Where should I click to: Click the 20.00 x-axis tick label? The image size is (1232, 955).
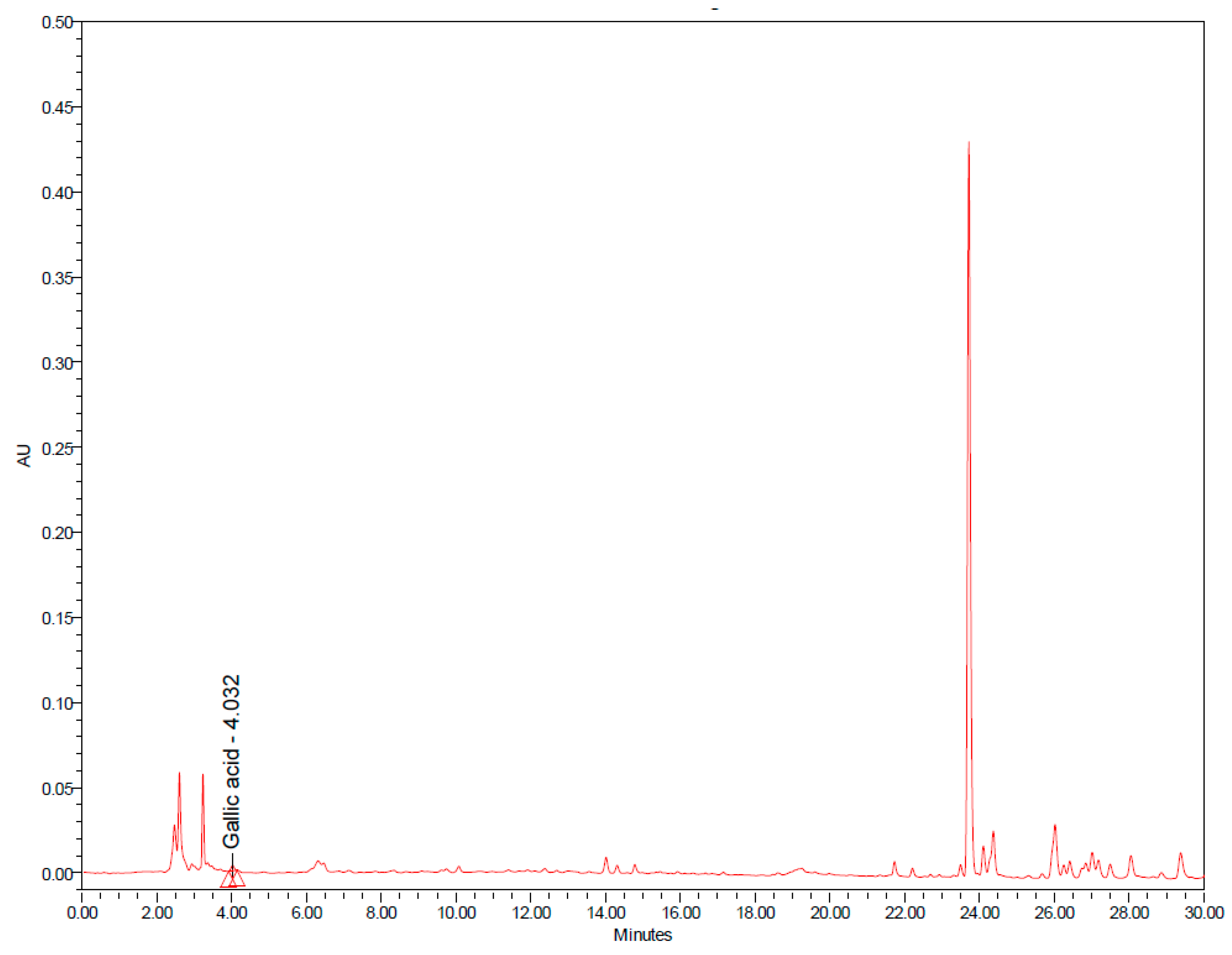pyautogui.click(x=830, y=913)
